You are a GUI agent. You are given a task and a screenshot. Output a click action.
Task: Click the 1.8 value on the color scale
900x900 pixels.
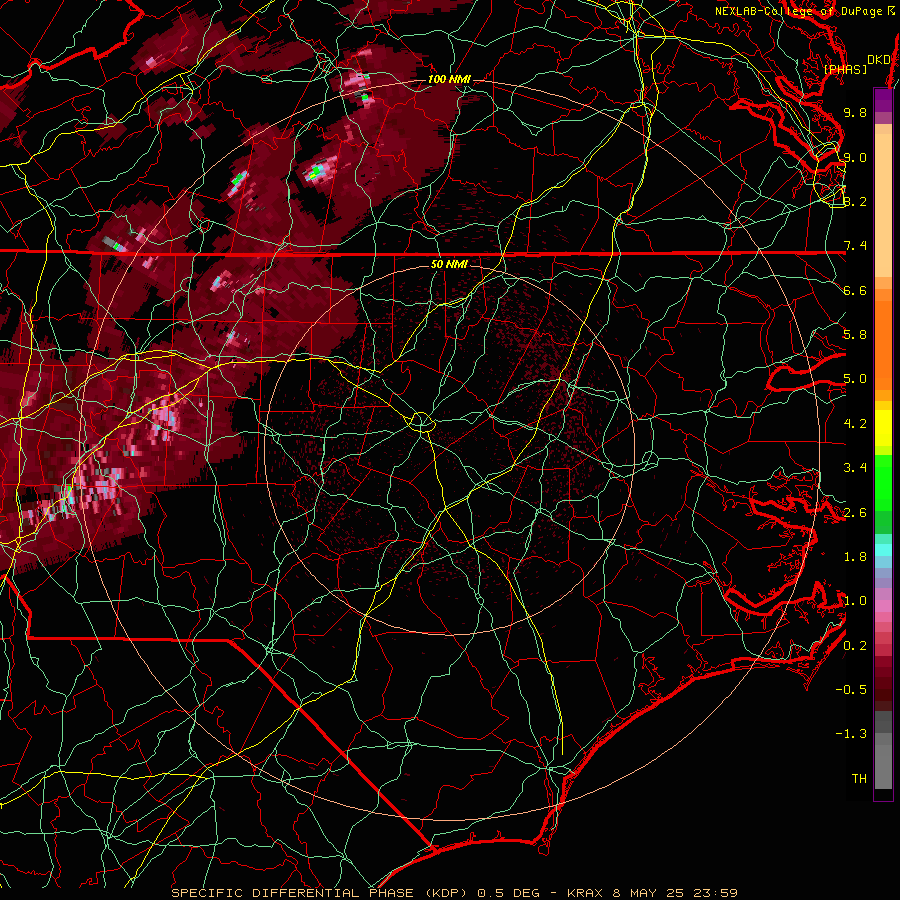click(855, 557)
